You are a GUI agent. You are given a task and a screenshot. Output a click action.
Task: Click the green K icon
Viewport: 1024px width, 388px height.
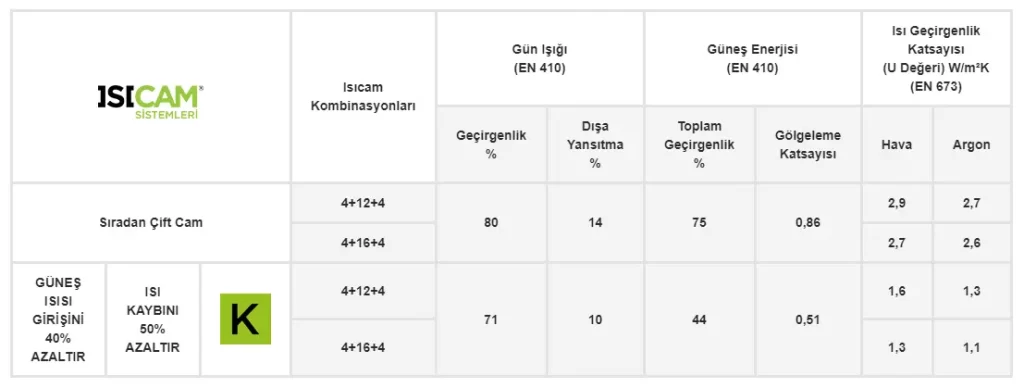[246, 319]
